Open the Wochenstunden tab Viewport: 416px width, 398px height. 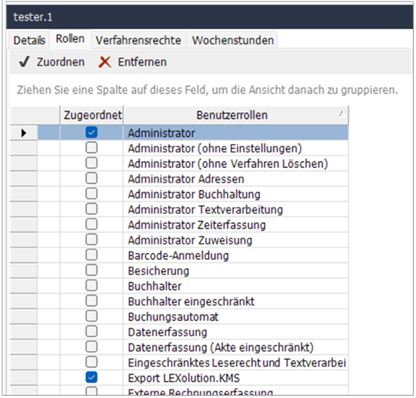233,40
